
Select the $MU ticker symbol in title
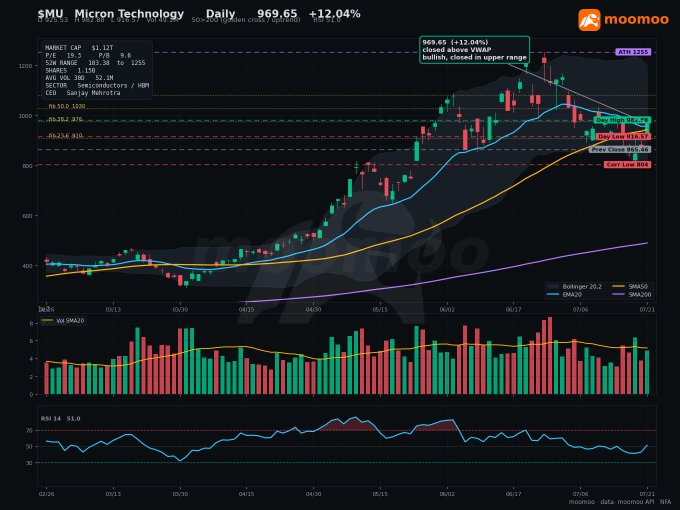(50, 14)
